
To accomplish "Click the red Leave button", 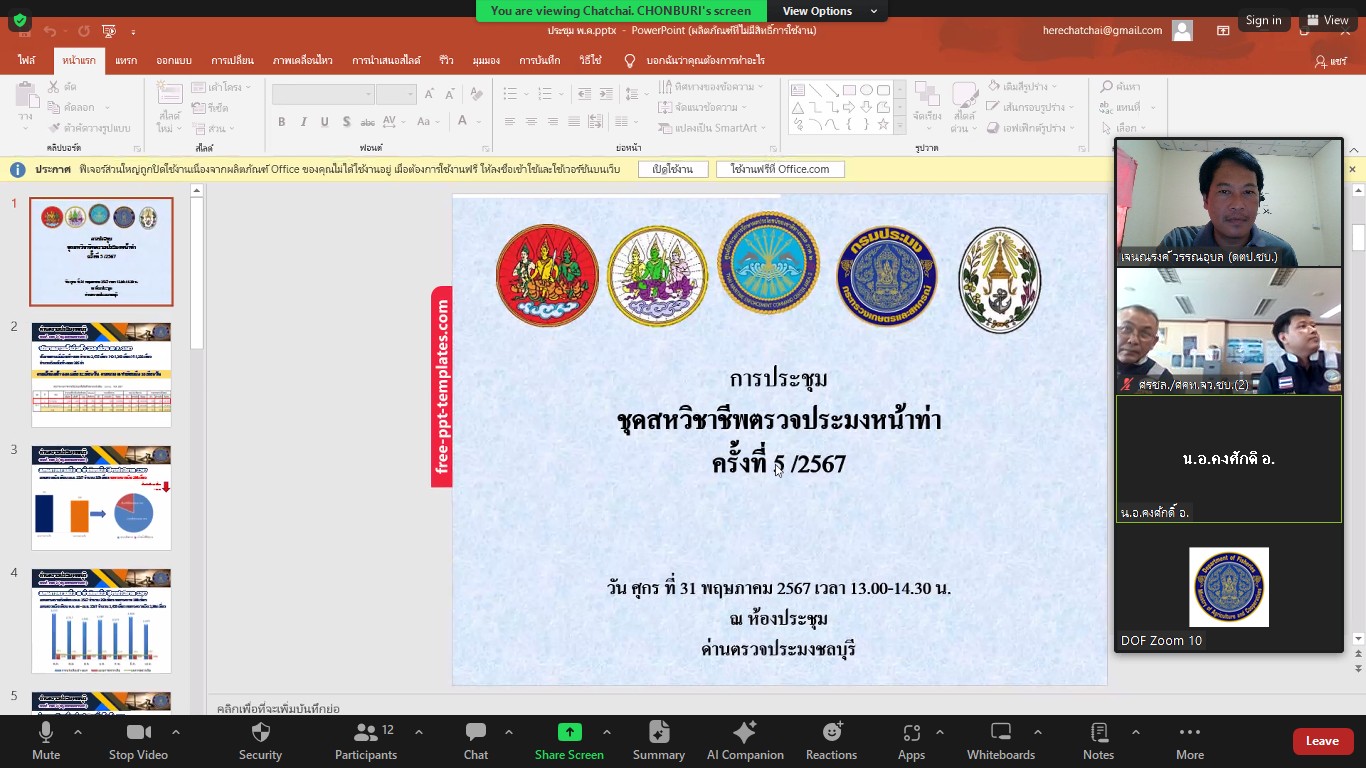I will [1322, 741].
